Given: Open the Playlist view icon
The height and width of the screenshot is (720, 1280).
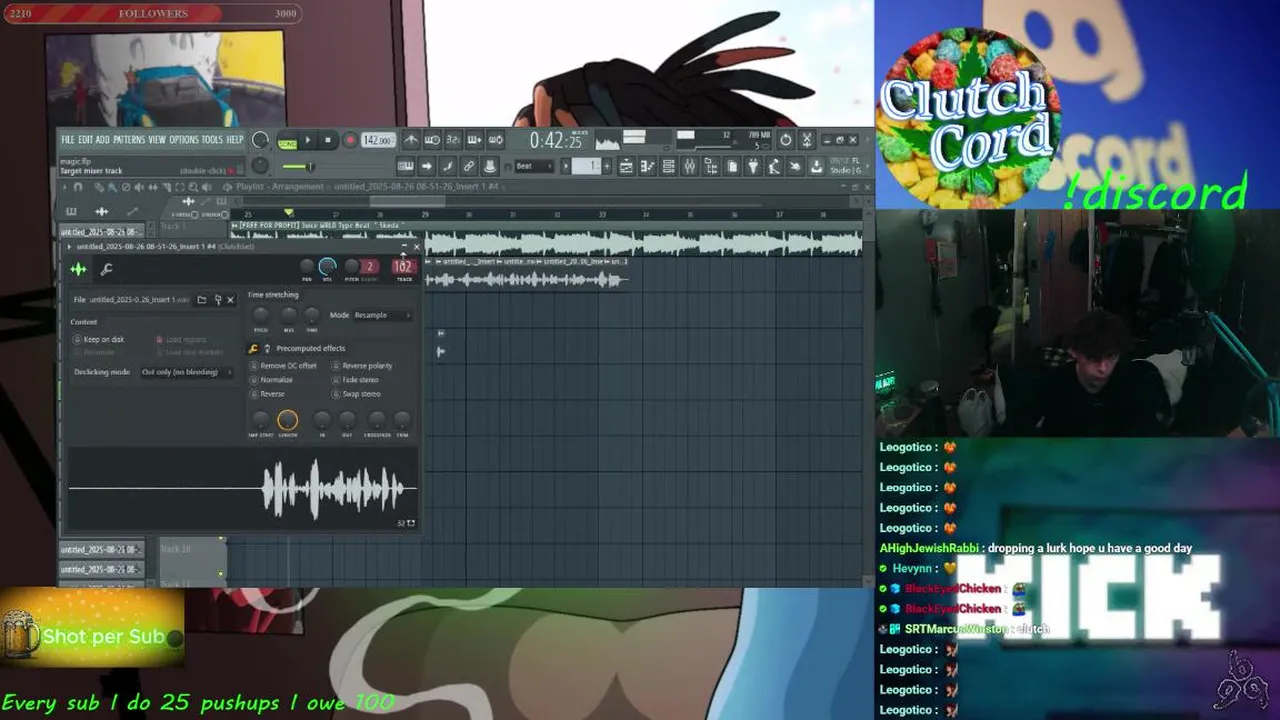Looking at the screenshot, I should click(x=626, y=166).
